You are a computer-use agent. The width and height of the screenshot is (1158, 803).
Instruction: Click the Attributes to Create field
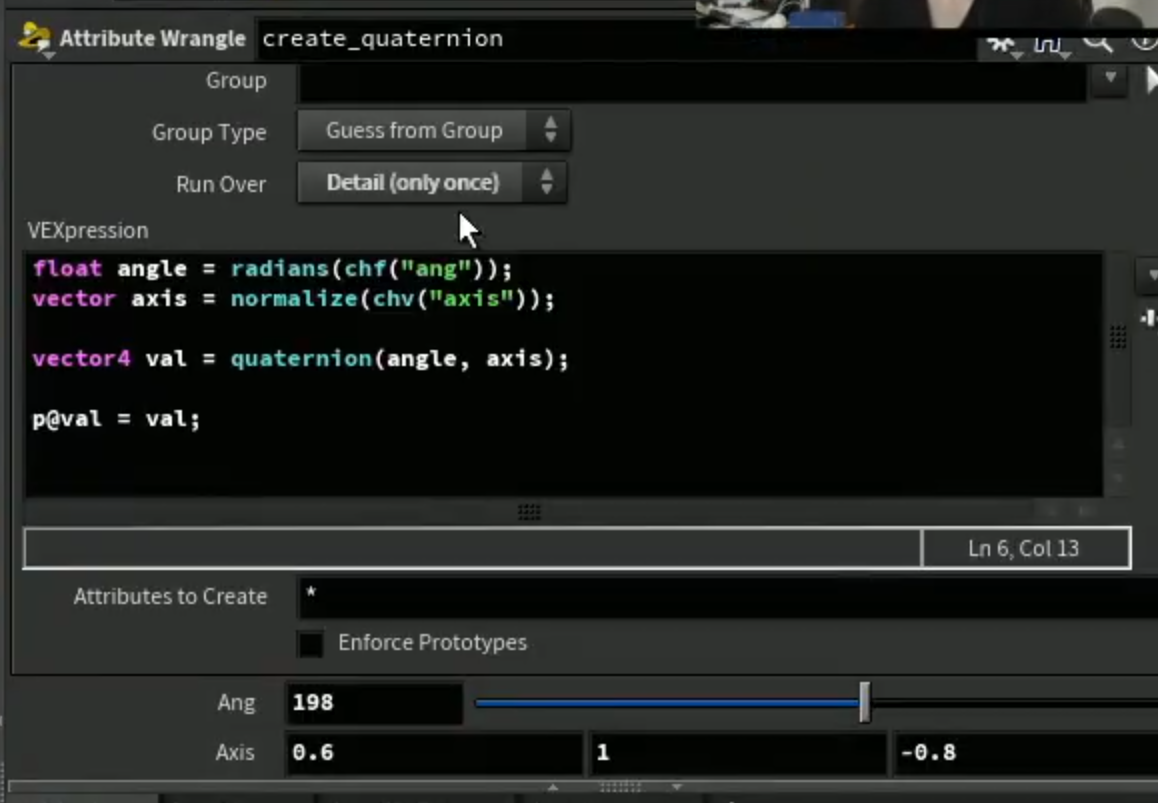[x=727, y=597]
